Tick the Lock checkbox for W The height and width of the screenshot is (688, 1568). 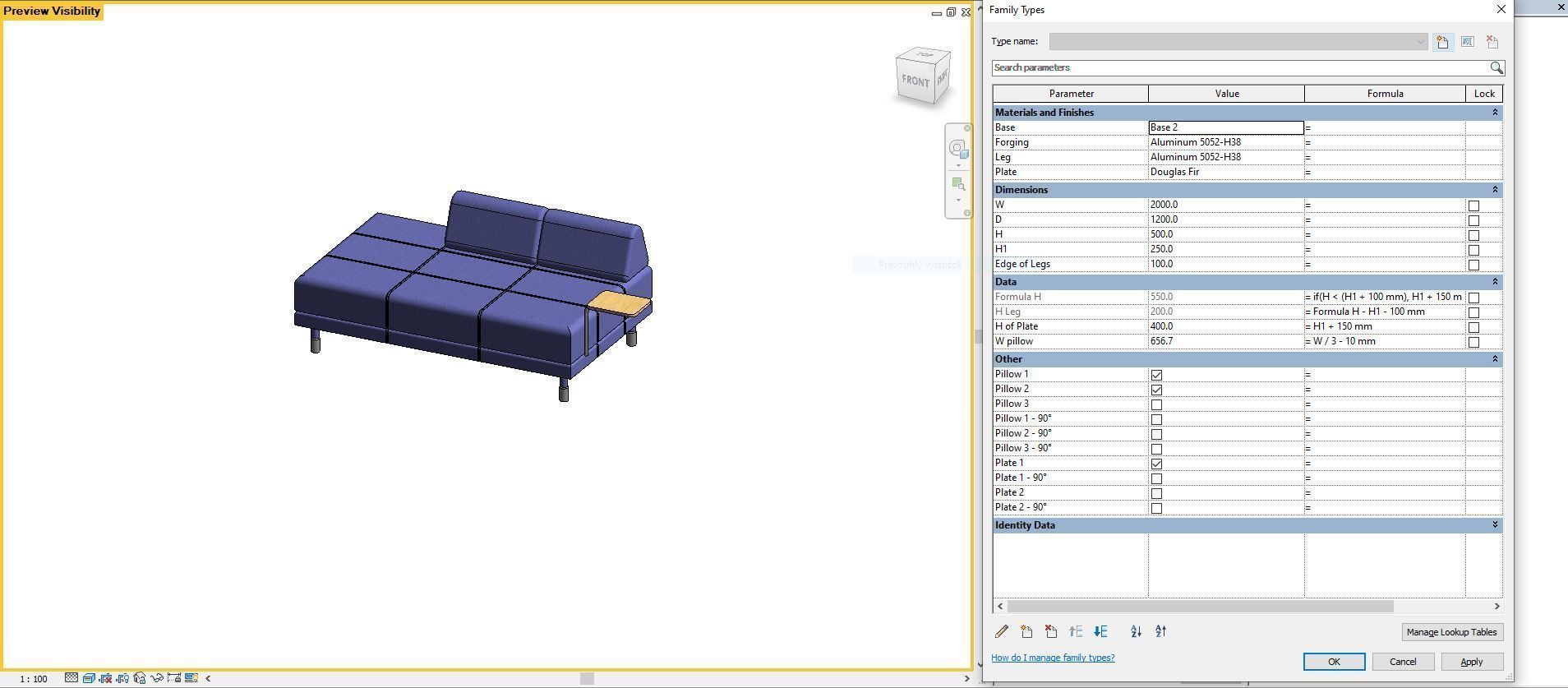pyautogui.click(x=1473, y=205)
